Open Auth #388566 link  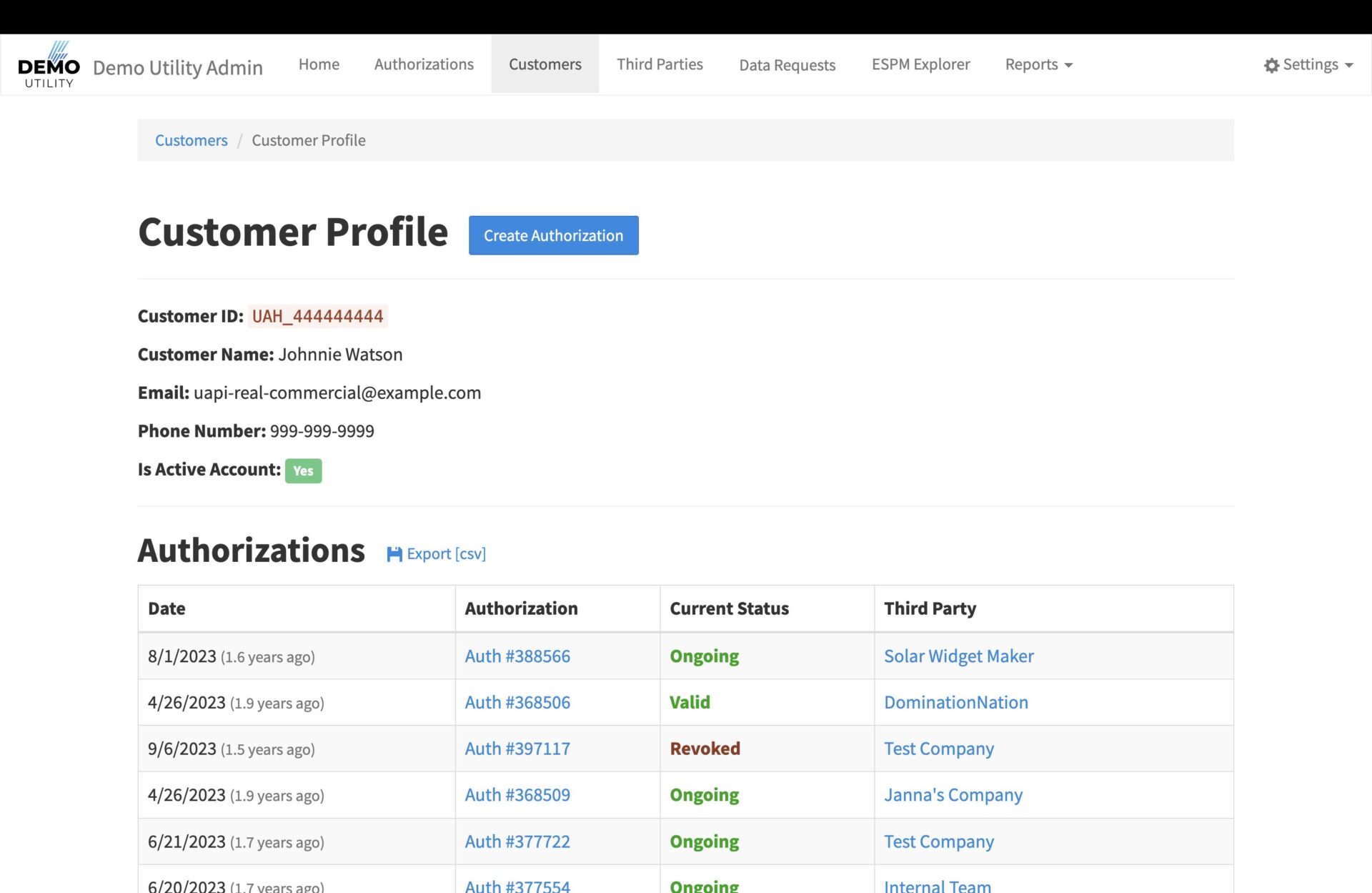[517, 656]
